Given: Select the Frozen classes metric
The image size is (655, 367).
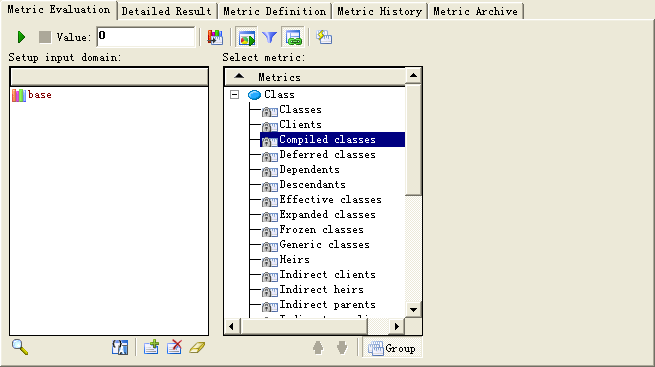Looking at the screenshot, I should pos(322,230).
